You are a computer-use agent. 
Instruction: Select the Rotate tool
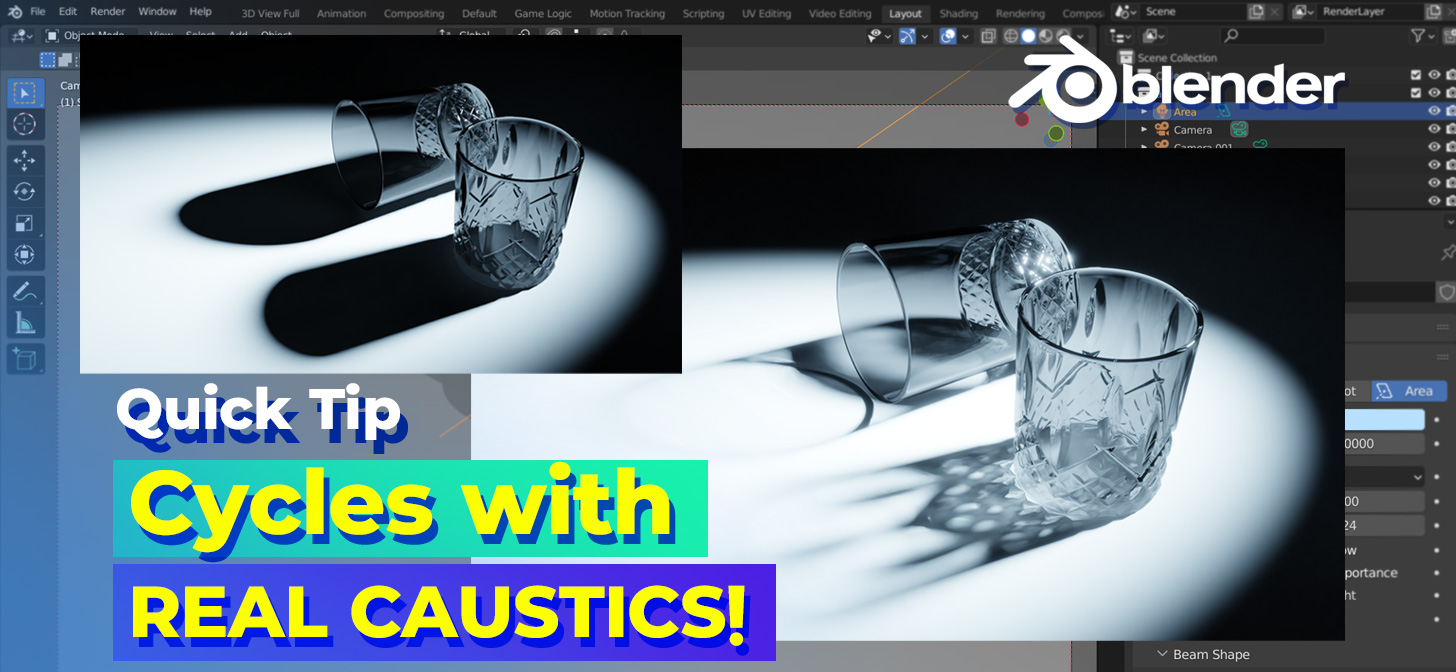(x=25, y=191)
